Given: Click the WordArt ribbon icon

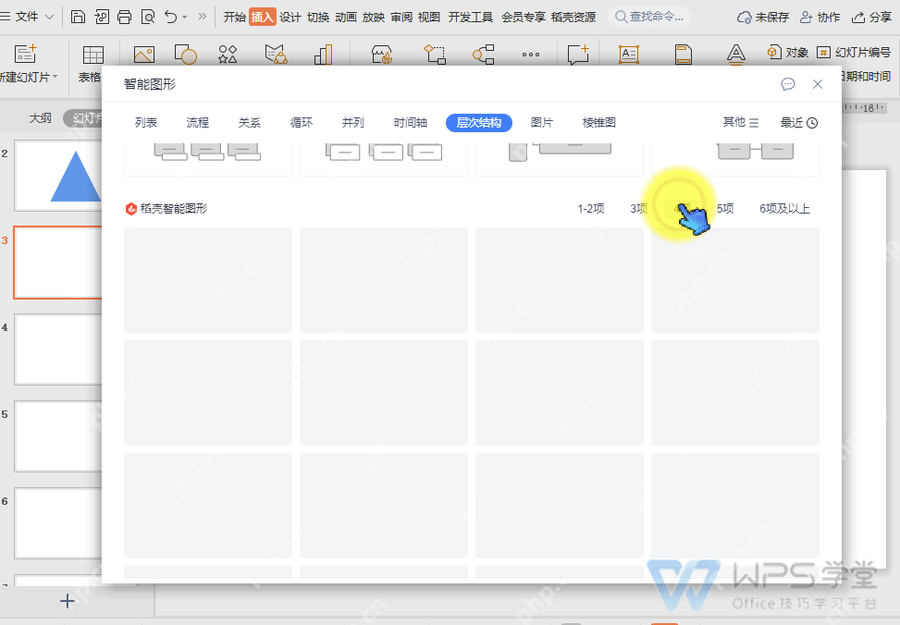Looking at the screenshot, I should pyautogui.click(x=736, y=55).
